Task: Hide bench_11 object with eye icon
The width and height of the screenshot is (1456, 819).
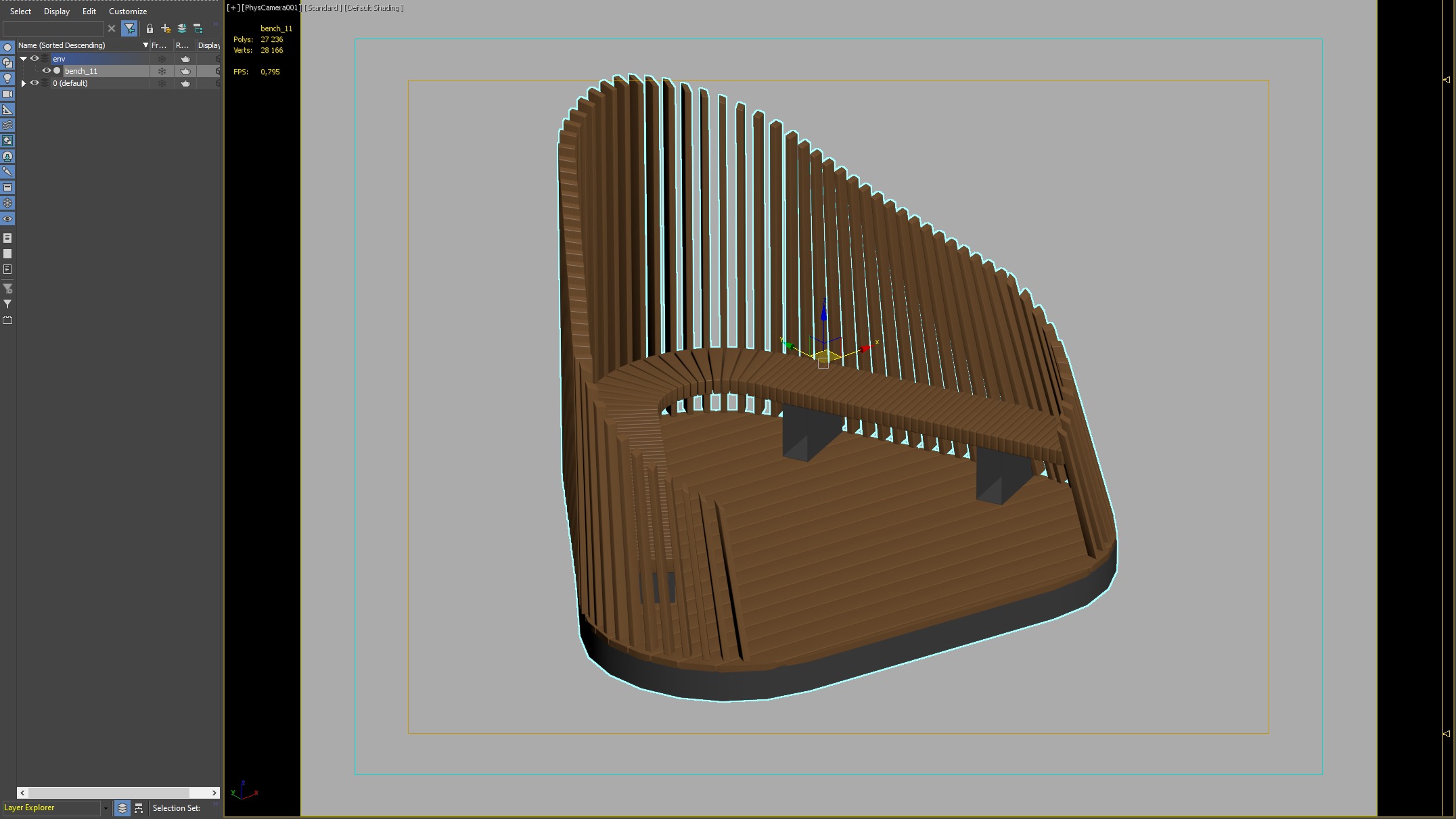Action: (x=47, y=71)
